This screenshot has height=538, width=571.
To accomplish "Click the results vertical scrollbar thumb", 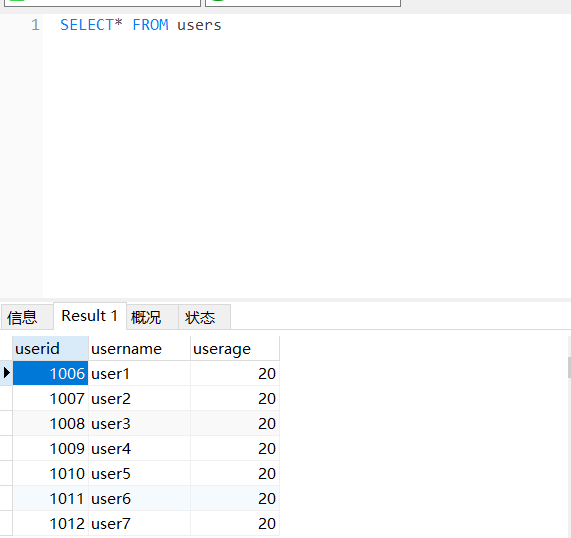I will click(569, 368).
